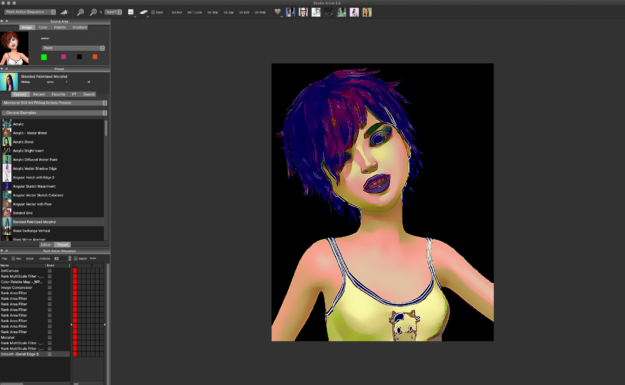
Task: Click the current preset preview thumbnail
Action: [x=9, y=82]
